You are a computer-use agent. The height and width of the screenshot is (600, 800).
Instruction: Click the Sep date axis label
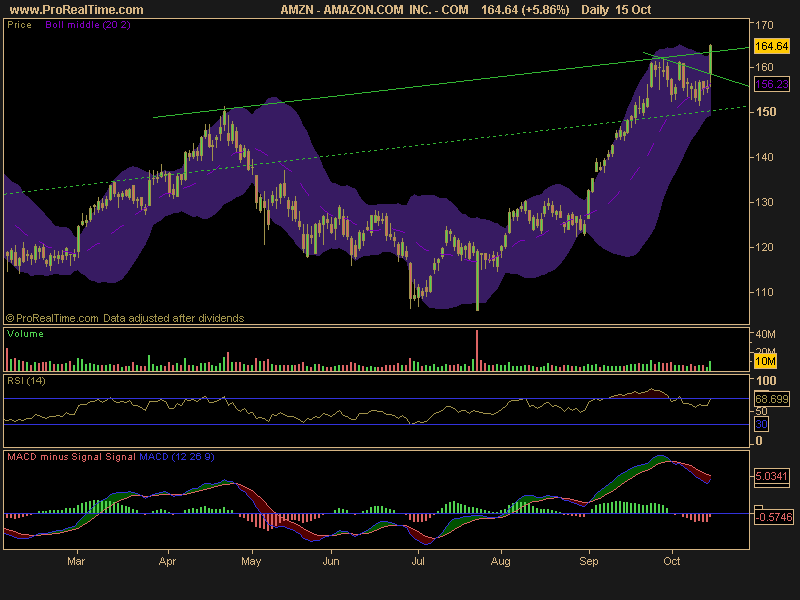589,562
